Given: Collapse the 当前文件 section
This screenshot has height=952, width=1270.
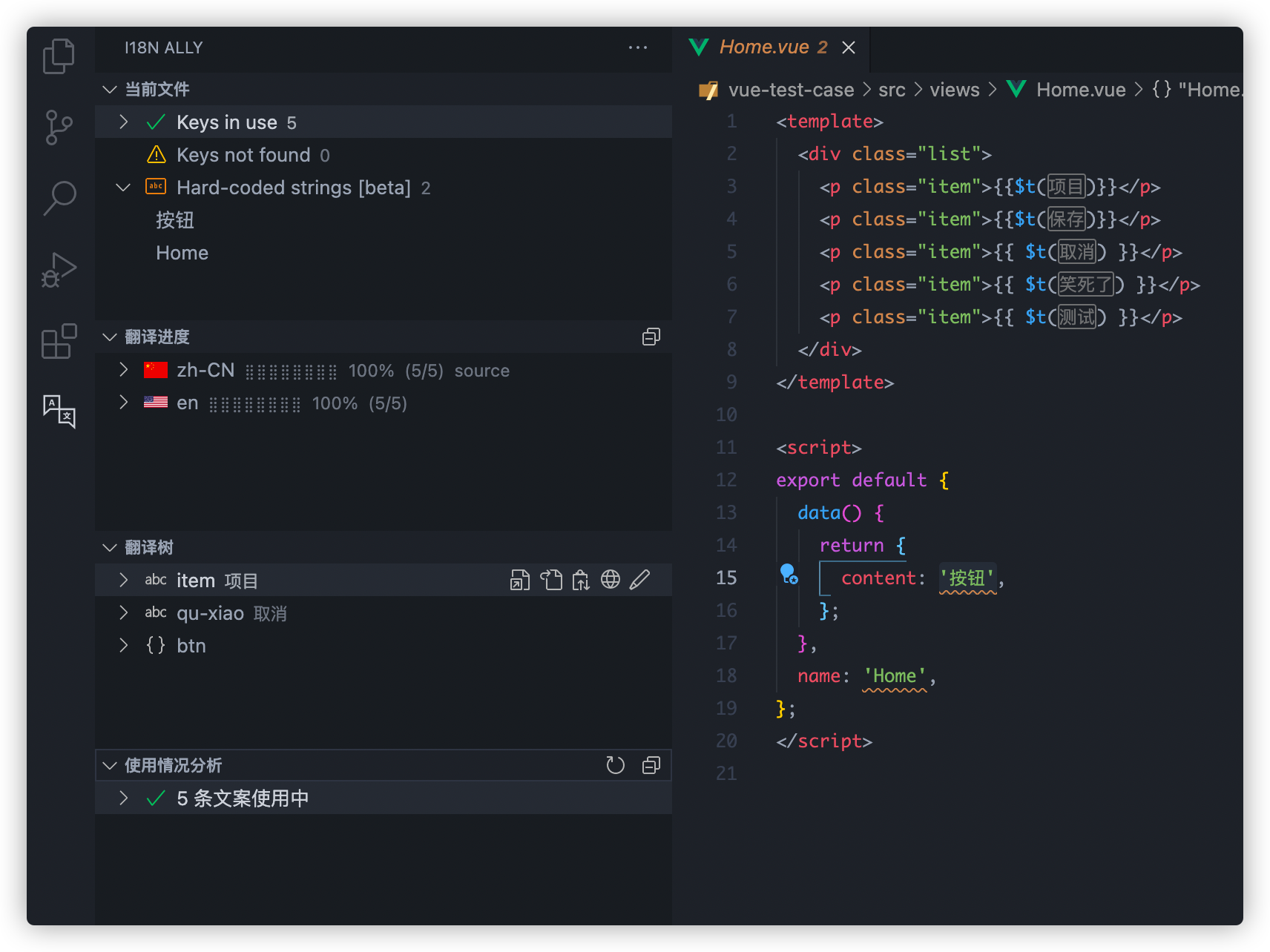Looking at the screenshot, I should [x=110, y=90].
